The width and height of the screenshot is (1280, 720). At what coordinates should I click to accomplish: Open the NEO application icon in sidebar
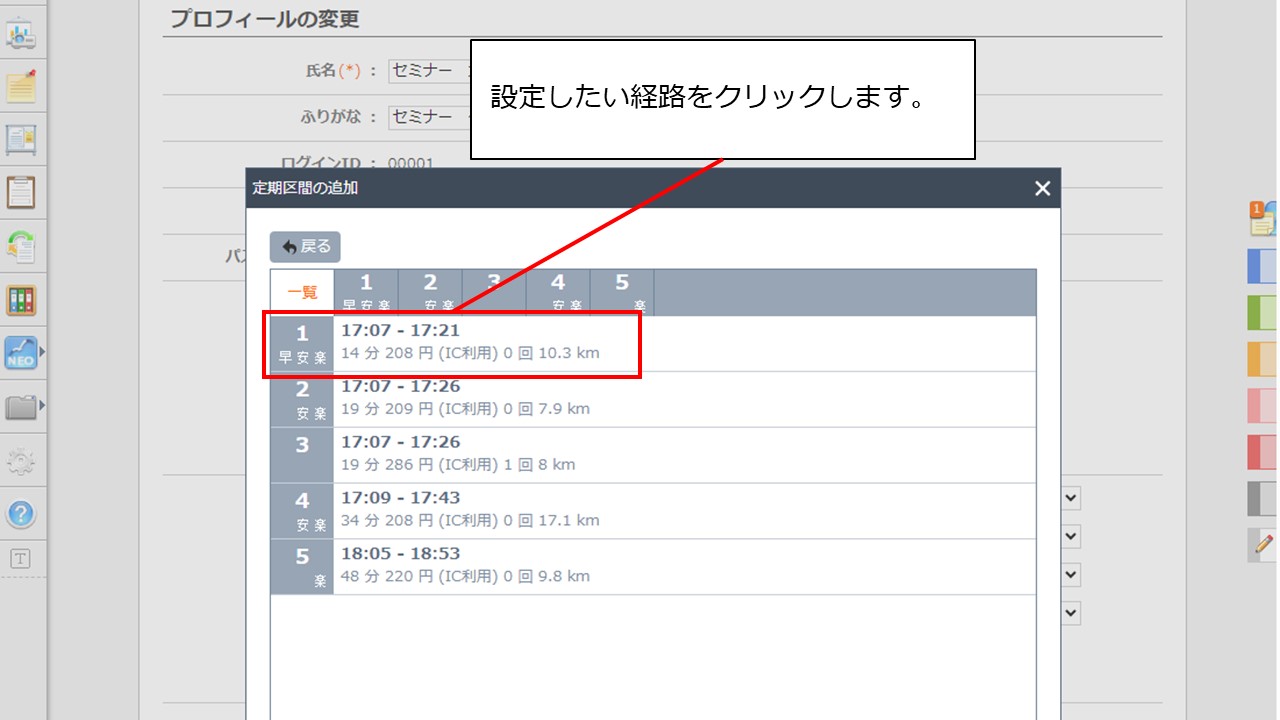(21, 352)
